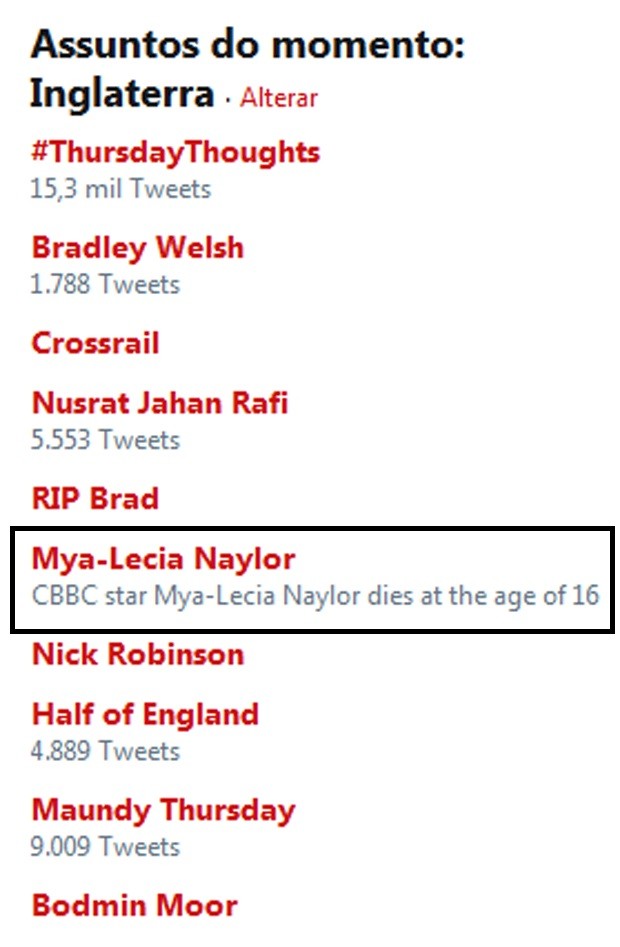Click the Alterar link next to Inglaterra
This screenshot has width=620, height=947.
(x=279, y=98)
